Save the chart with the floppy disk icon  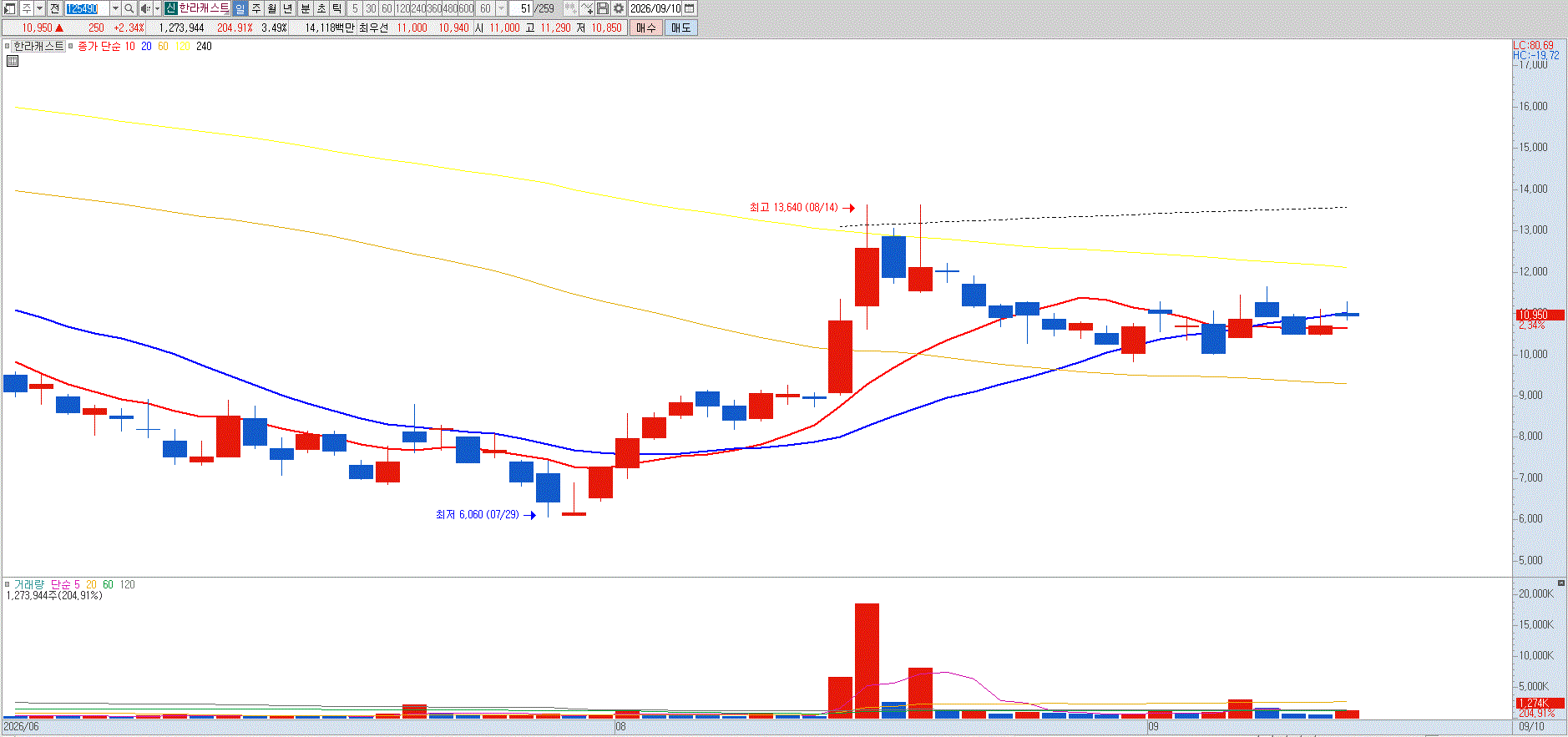coord(603,8)
